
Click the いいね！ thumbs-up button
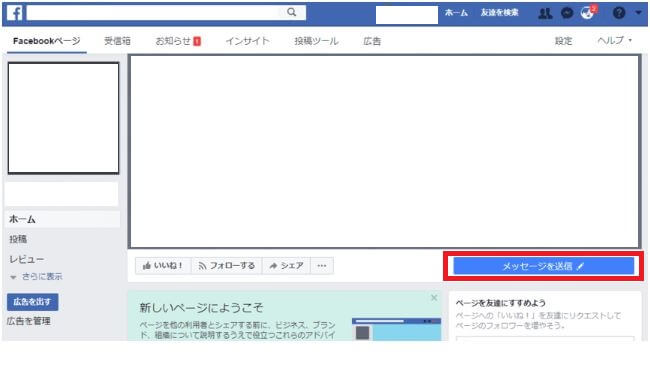(163, 266)
